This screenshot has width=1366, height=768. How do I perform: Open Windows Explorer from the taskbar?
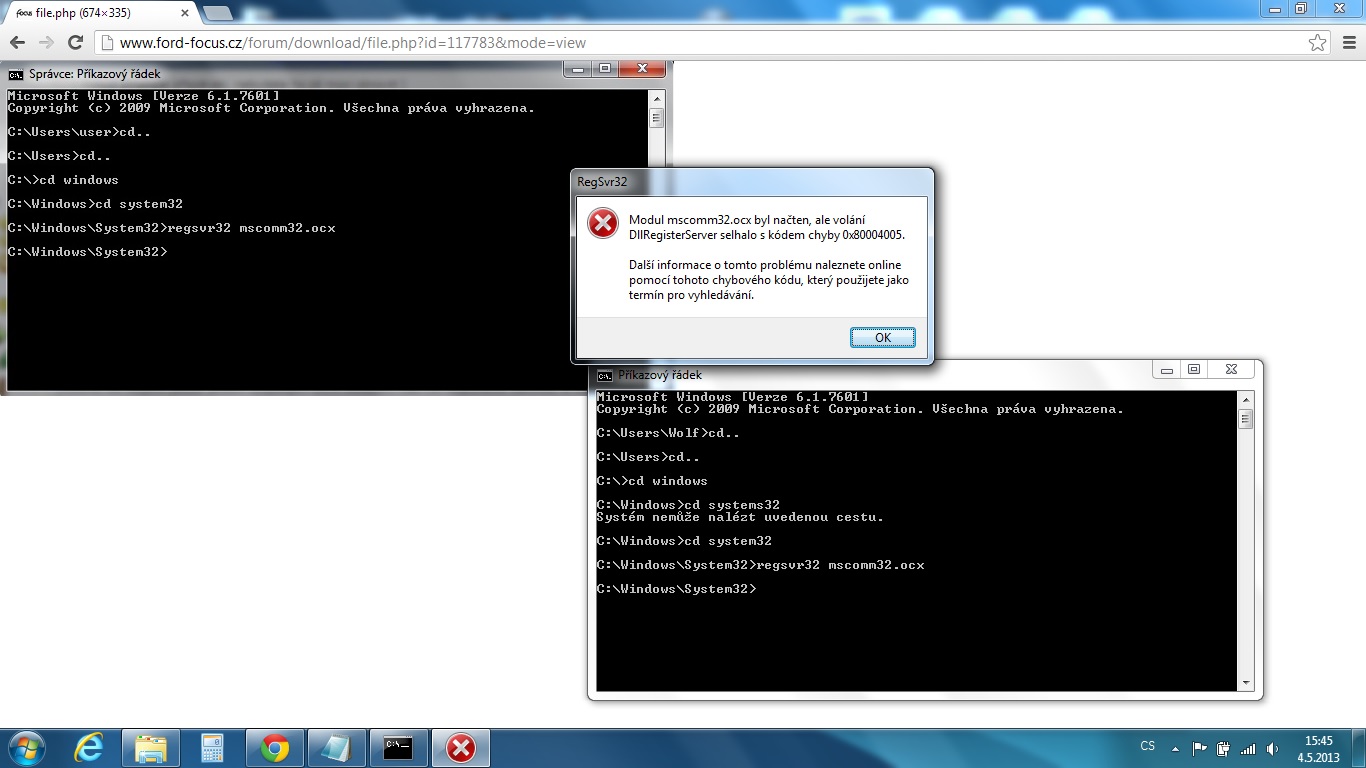click(150, 748)
